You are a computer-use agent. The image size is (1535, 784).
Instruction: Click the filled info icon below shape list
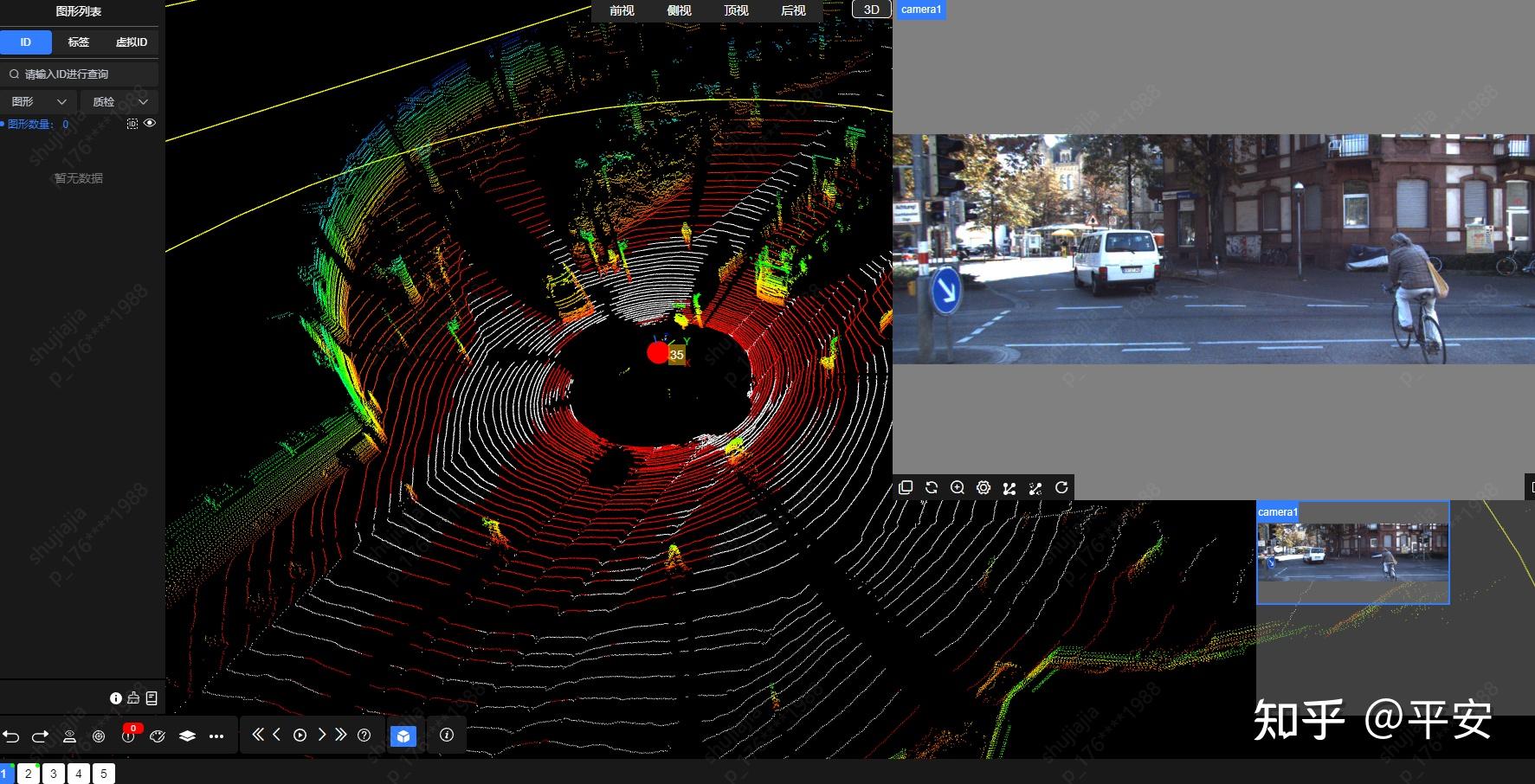[x=116, y=698]
